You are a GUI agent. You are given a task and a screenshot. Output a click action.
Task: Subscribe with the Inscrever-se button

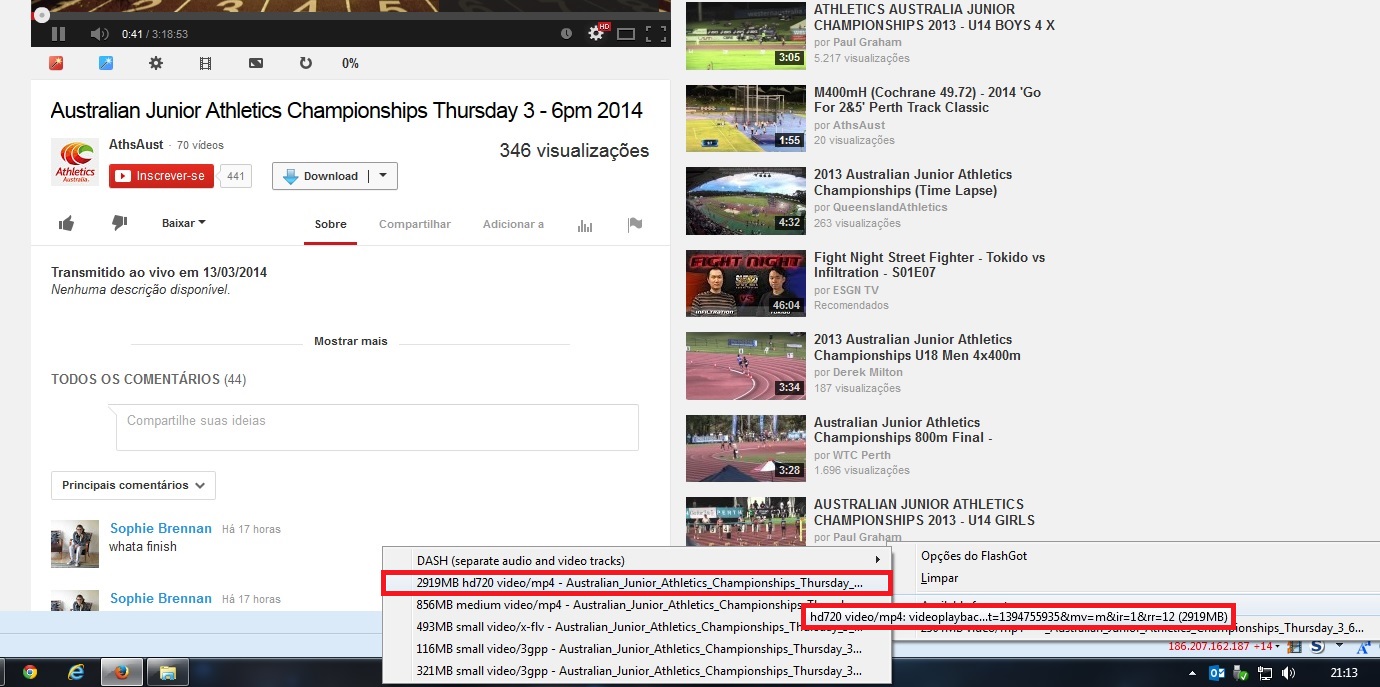coord(161,176)
